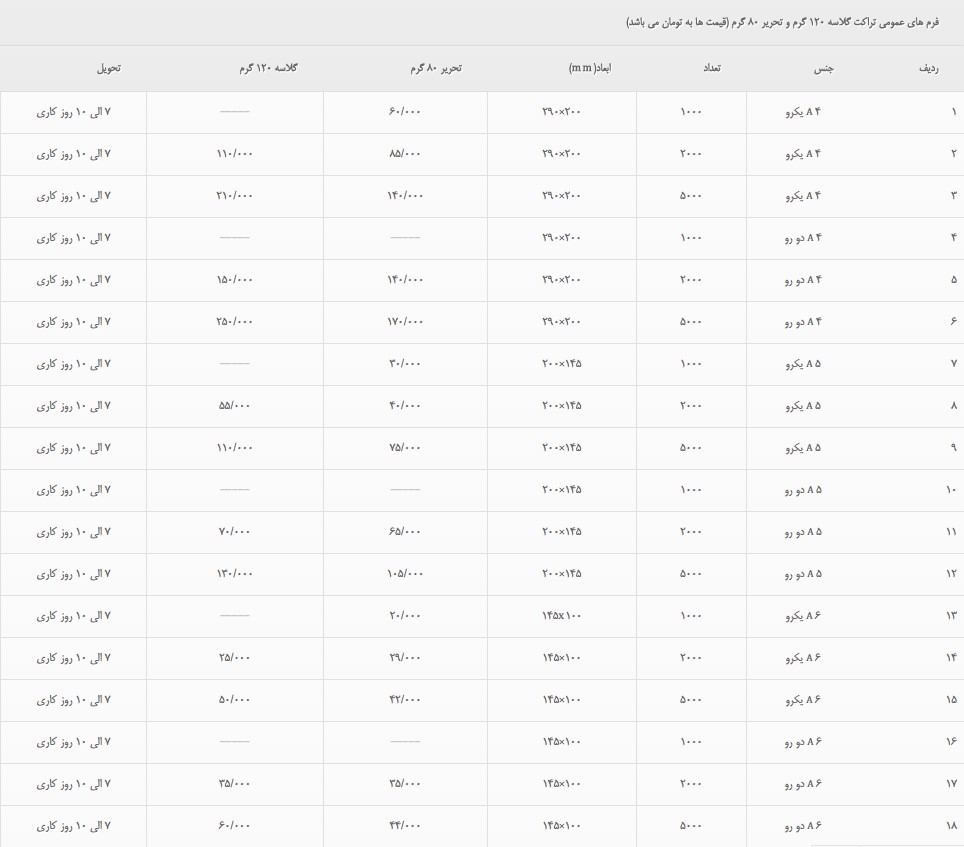
Task: Click row number '۱۷' cell
Action: pos(951,784)
